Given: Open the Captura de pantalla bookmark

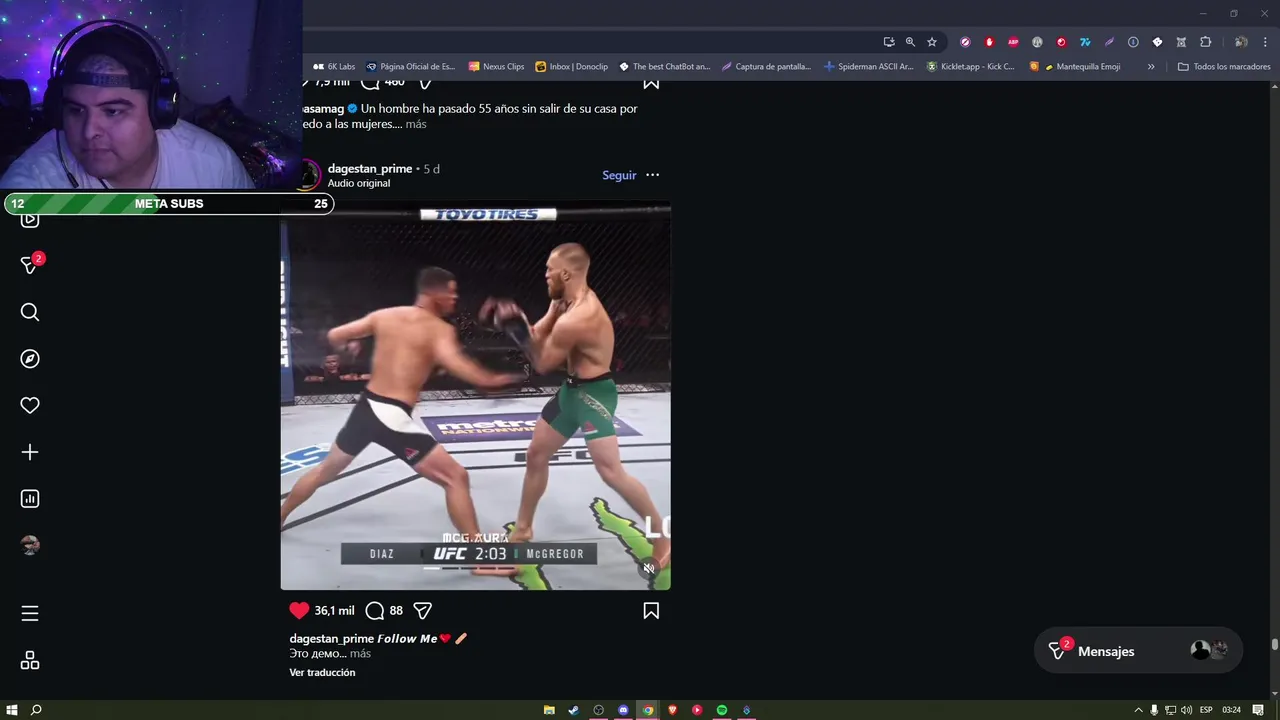Looking at the screenshot, I should (x=766, y=67).
